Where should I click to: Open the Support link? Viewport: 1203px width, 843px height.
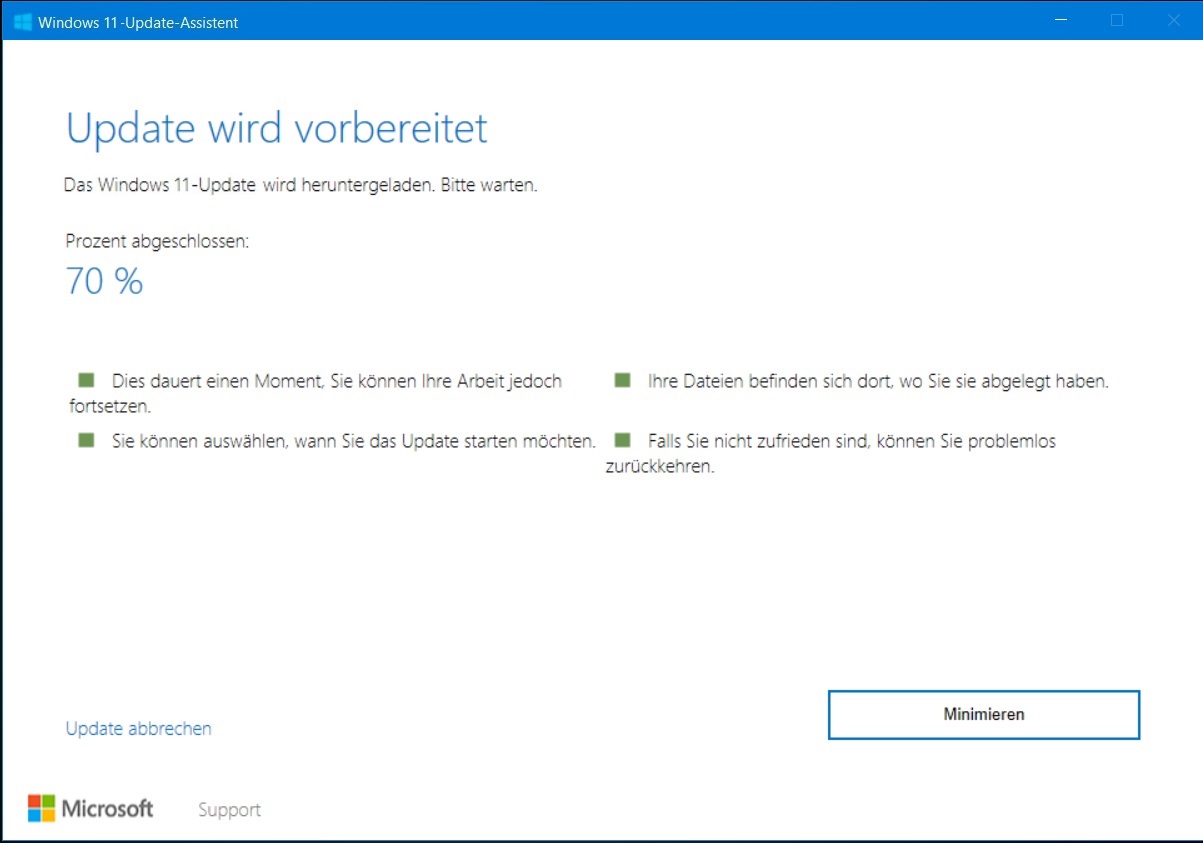tap(229, 810)
